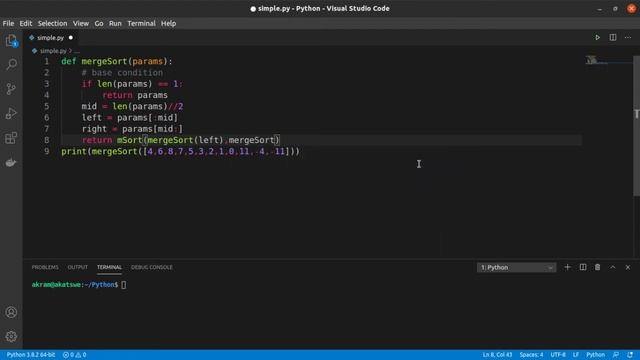Place cursor on 'mid = len(params)//2' line
This screenshot has height=360, width=640.
point(132,107)
